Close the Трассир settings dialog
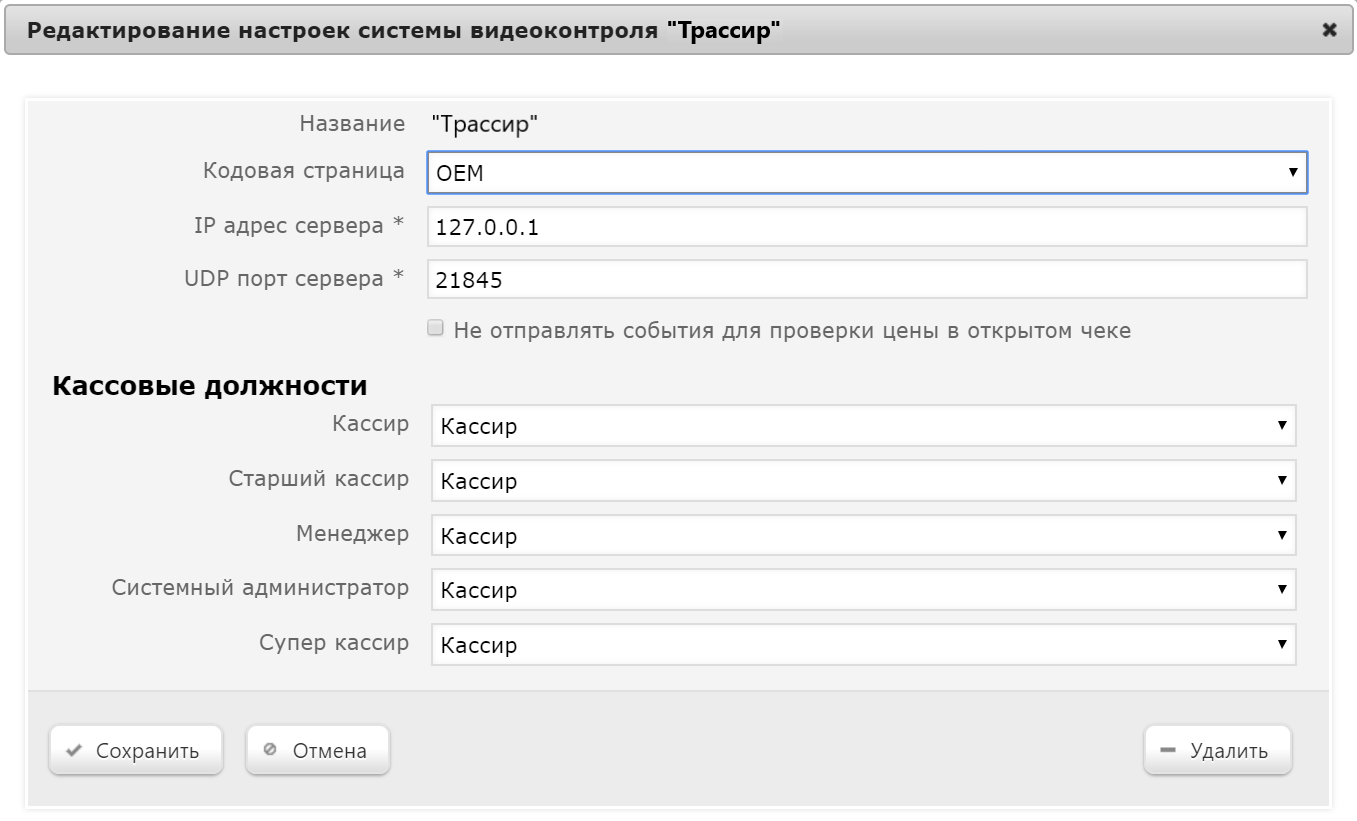This screenshot has height=821, width=1357. pos(1329,30)
